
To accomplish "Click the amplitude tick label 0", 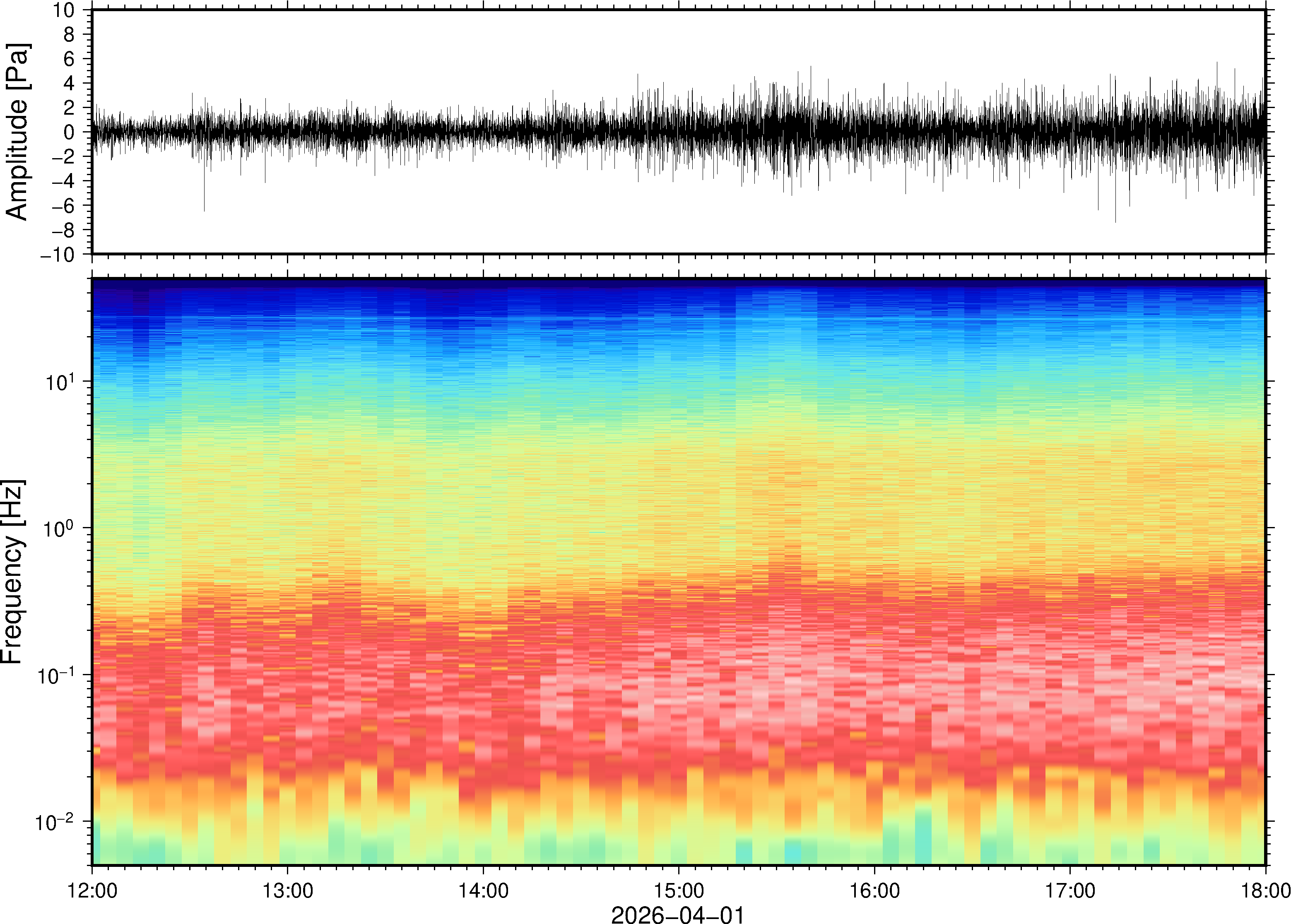I will [69, 132].
